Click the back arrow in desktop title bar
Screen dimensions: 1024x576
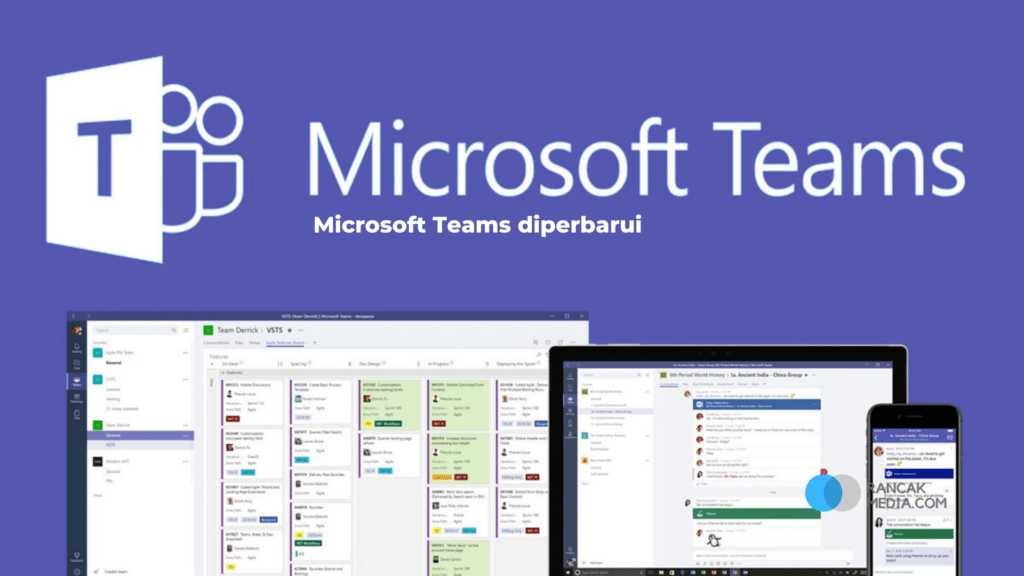tap(74, 316)
